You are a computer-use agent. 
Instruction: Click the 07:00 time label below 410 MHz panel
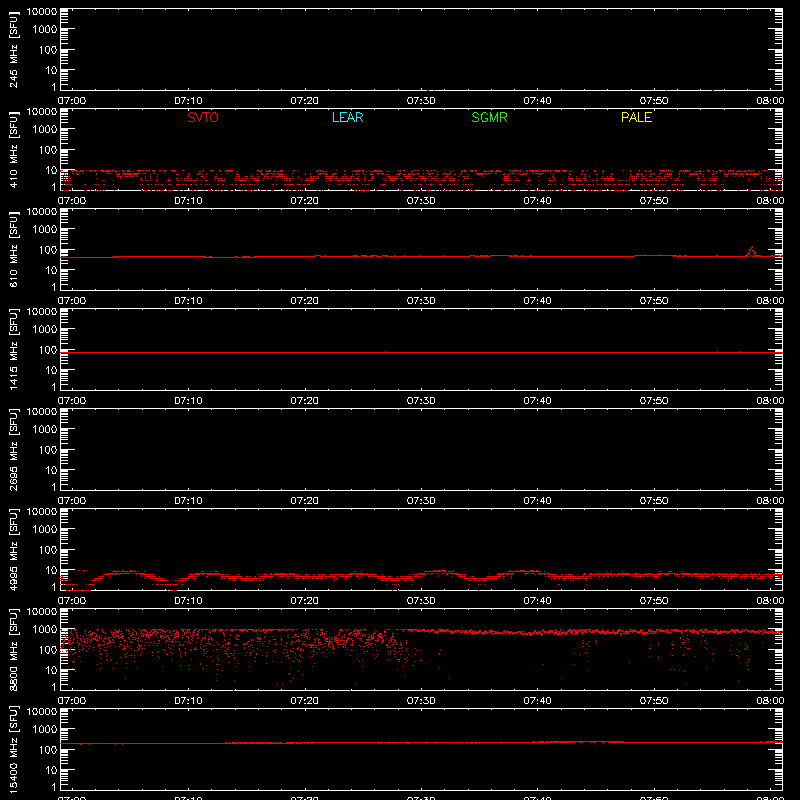(71, 201)
